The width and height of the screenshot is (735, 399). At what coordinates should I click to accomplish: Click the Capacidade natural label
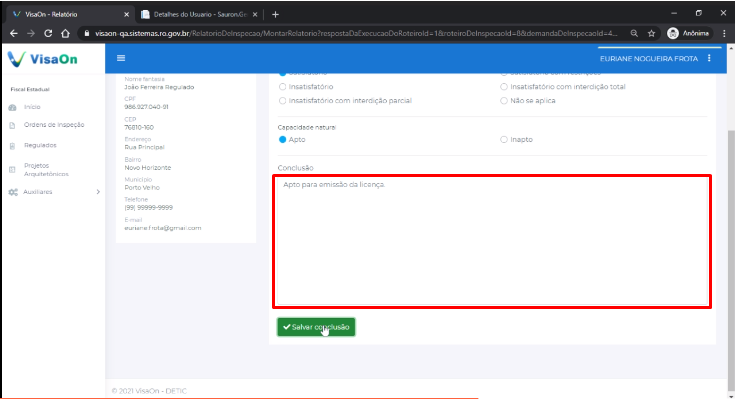[307, 128]
